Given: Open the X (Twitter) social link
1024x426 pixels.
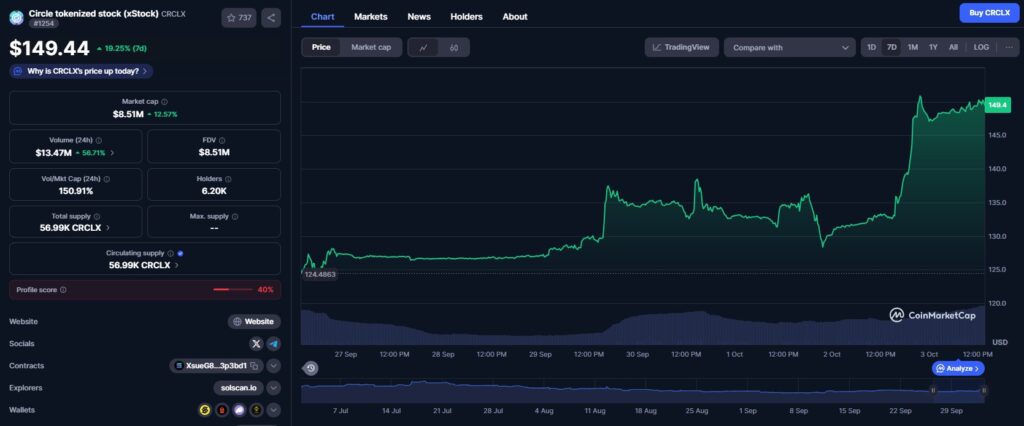Looking at the screenshot, I should [256, 343].
